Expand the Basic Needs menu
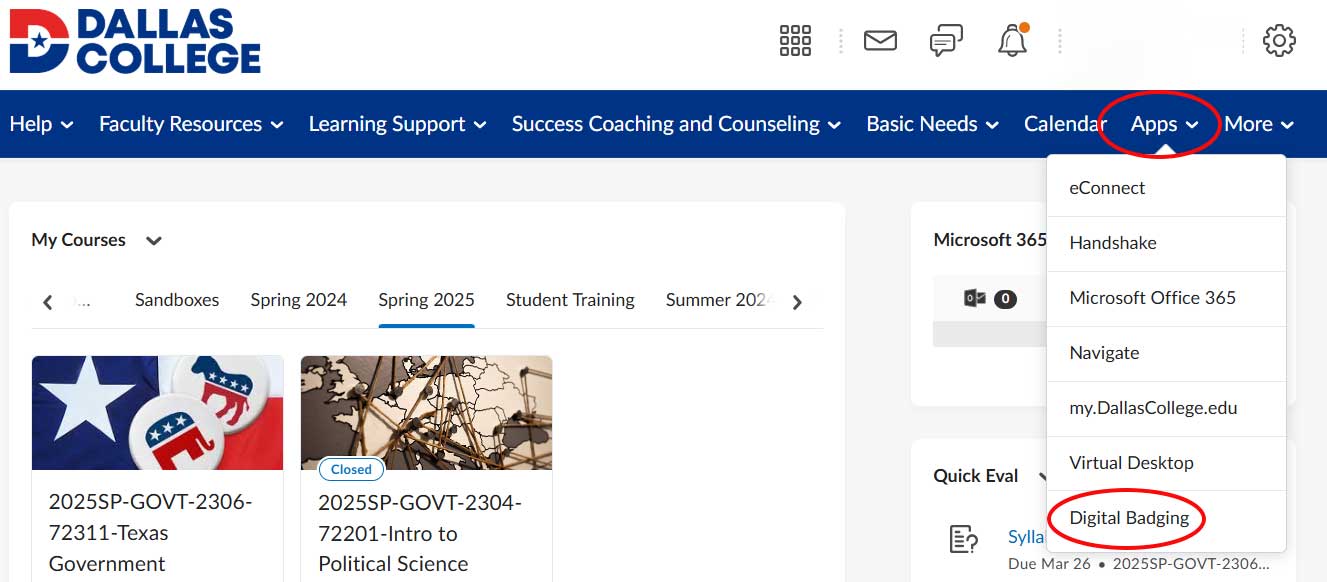This screenshot has height=582, width=1327. 930,124
